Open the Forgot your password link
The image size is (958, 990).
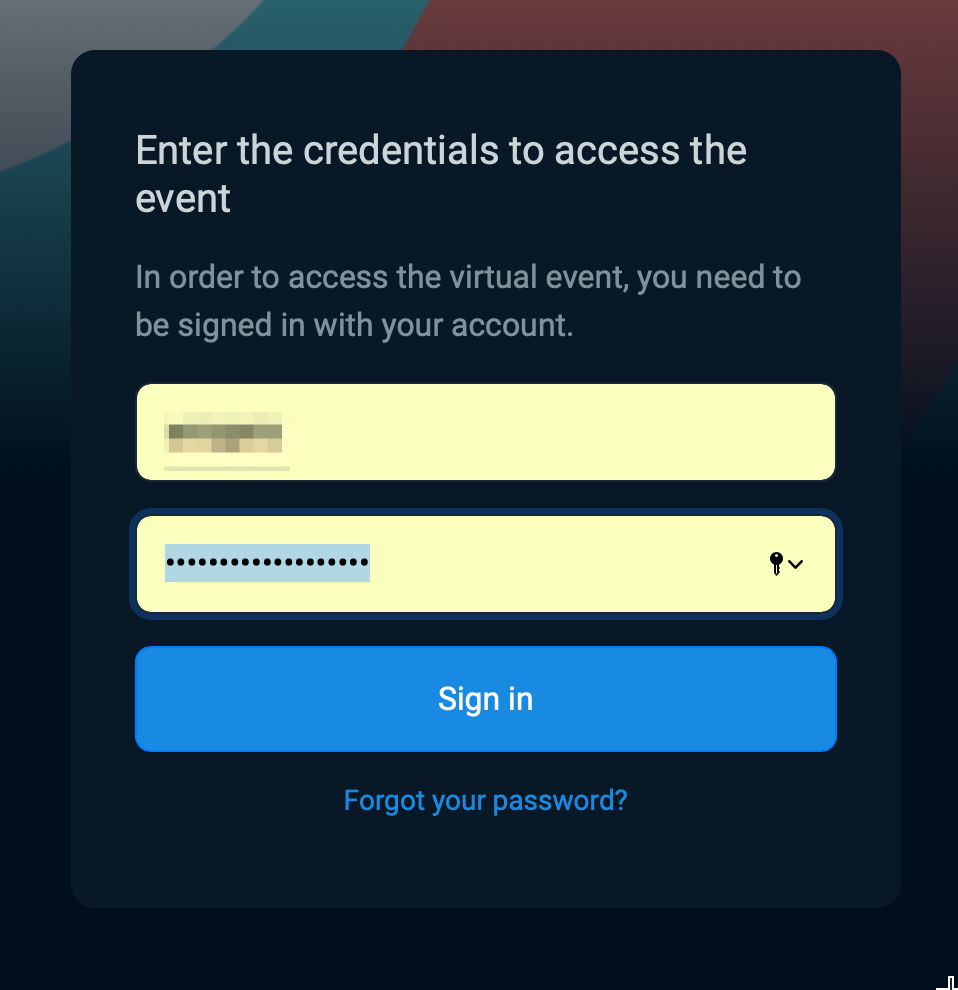(x=485, y=800)
